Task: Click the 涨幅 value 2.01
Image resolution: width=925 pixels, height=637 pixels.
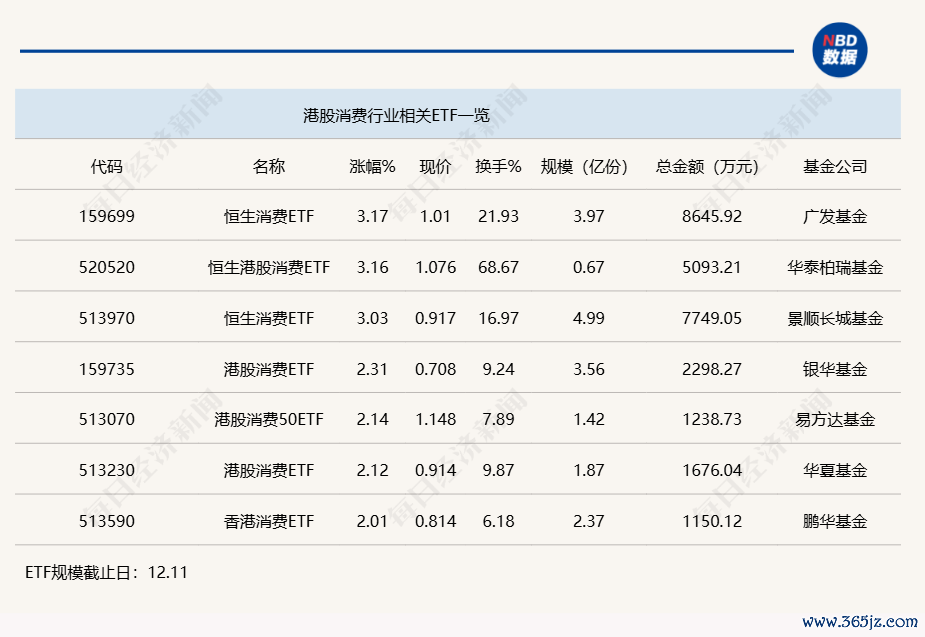Action: (x=372, y=521)
